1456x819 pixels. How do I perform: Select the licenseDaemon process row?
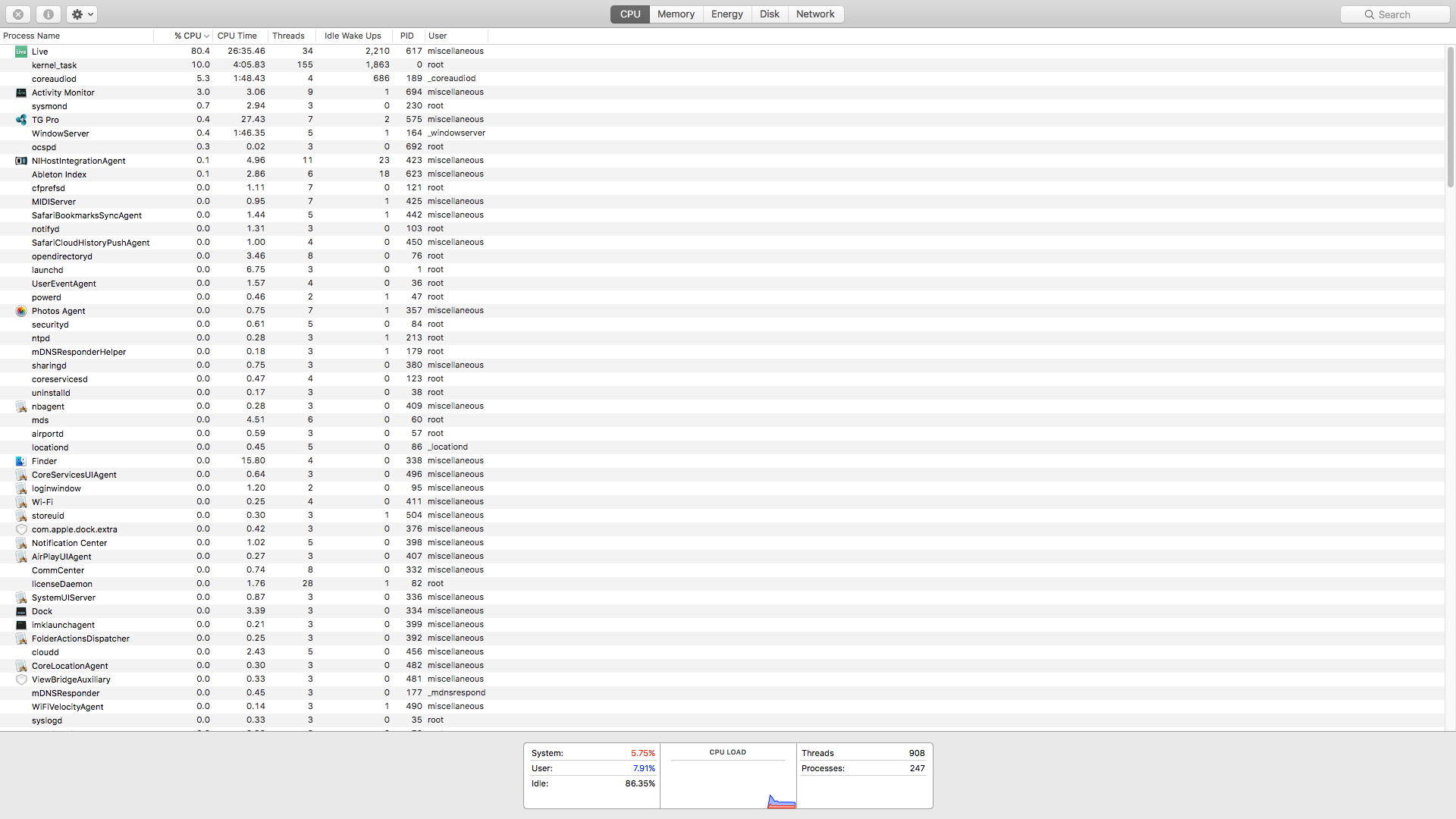pyautogui.click(x=722, y=584)
